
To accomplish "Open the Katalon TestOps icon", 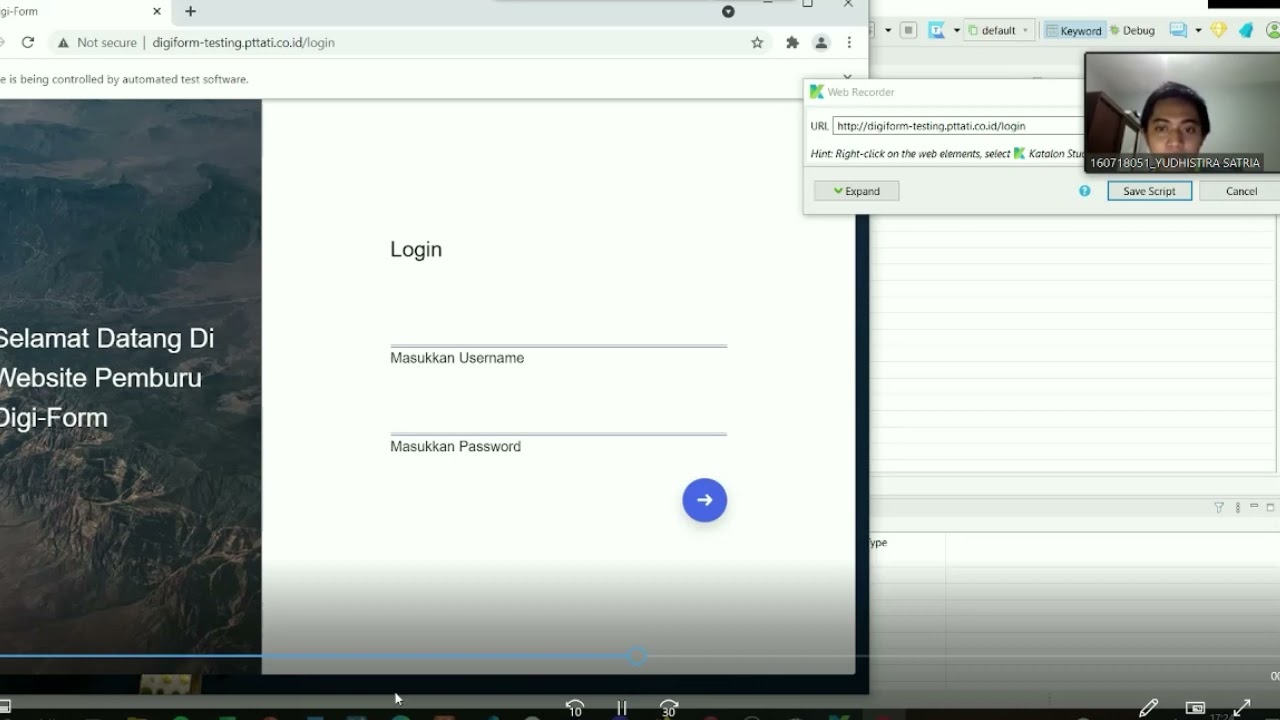I will 937,30.
